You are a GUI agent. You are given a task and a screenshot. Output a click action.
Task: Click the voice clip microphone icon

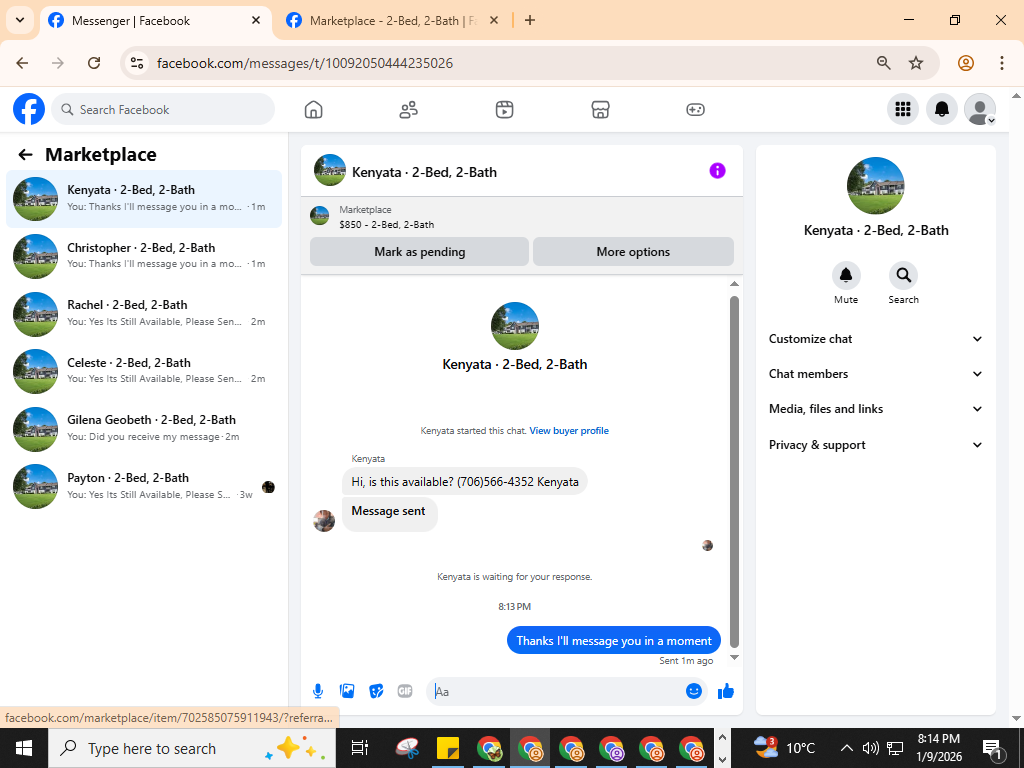tap(317, 691)
